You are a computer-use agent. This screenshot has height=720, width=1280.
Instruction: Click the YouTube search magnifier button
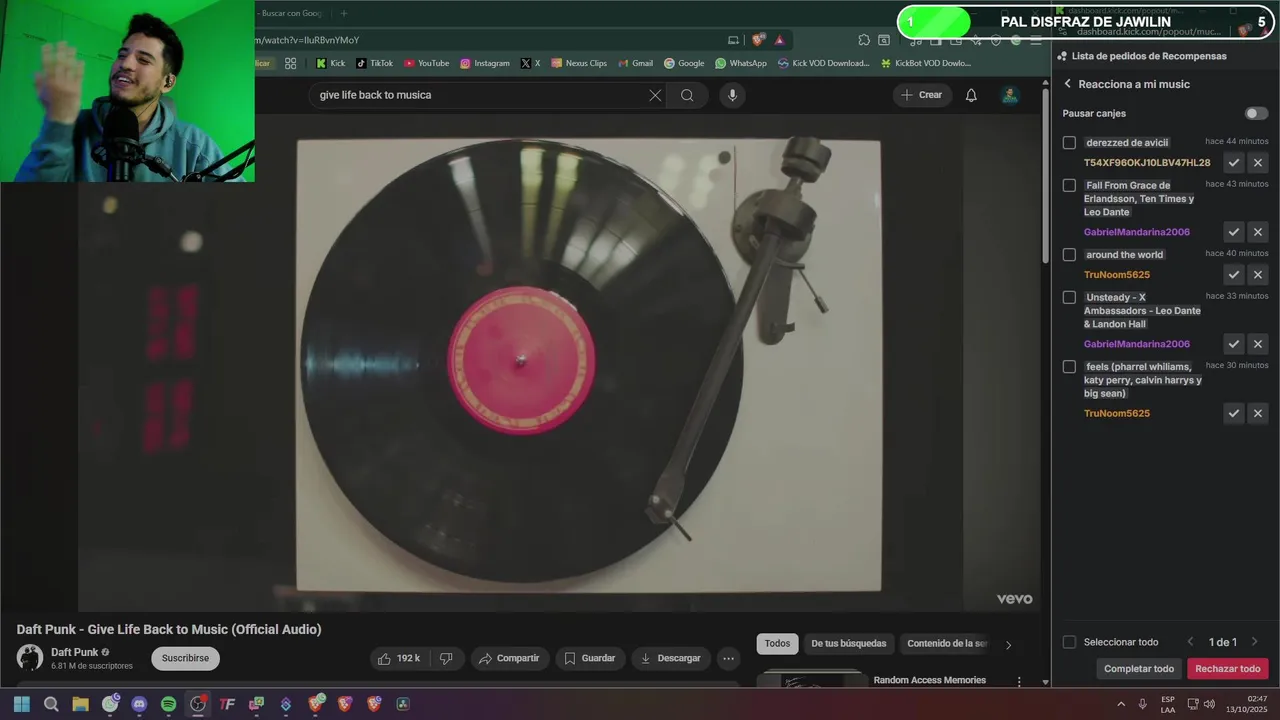(x=687, y=95)
